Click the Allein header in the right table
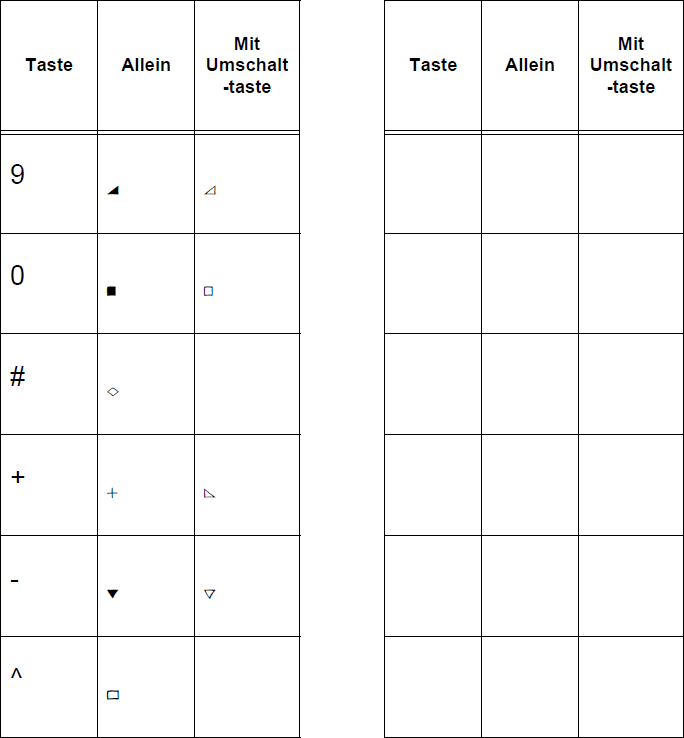684x738 pixels. [530, 65]
